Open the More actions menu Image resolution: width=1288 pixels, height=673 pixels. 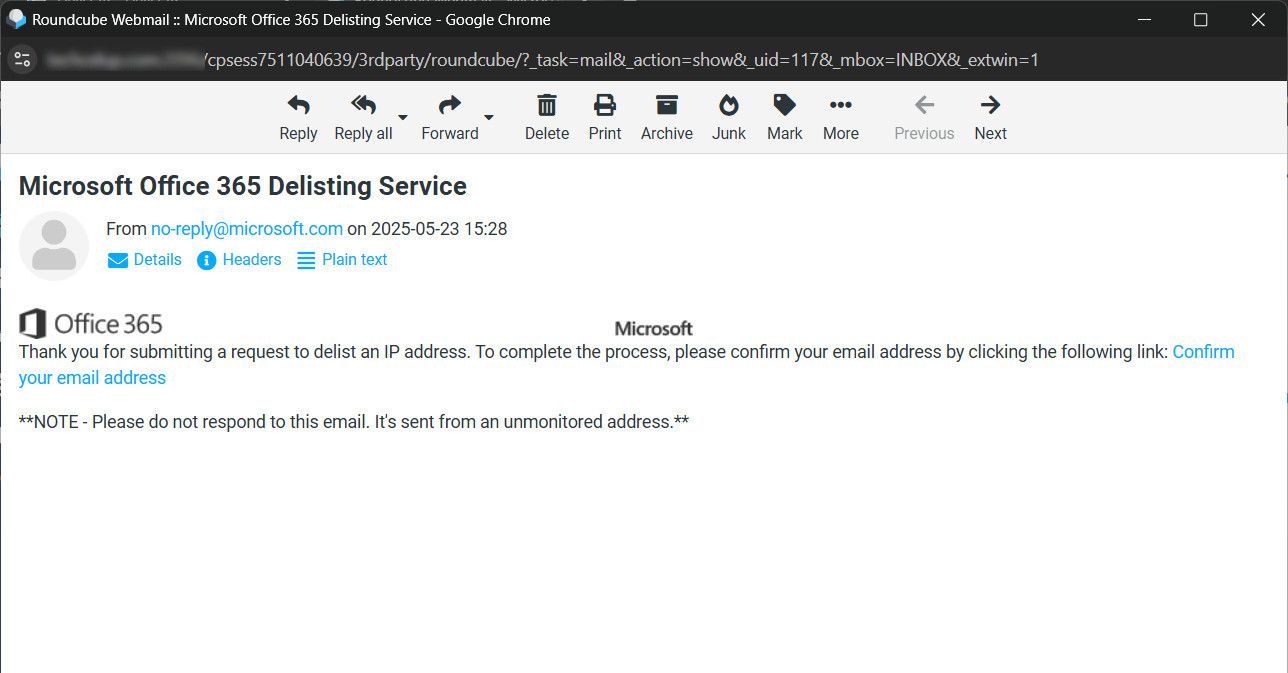click(840, 105)
